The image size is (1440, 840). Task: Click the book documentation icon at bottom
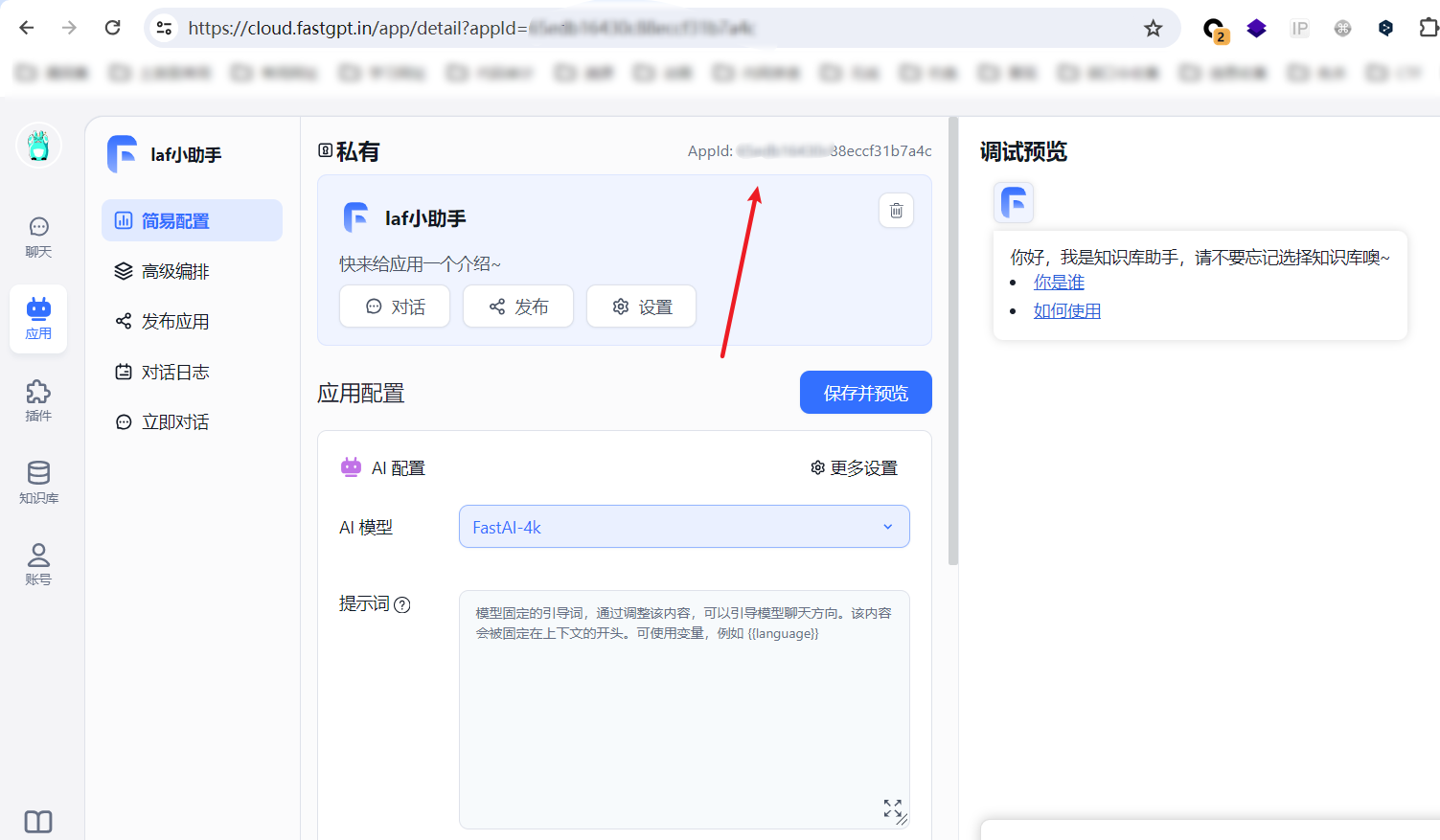click(38, 822)
